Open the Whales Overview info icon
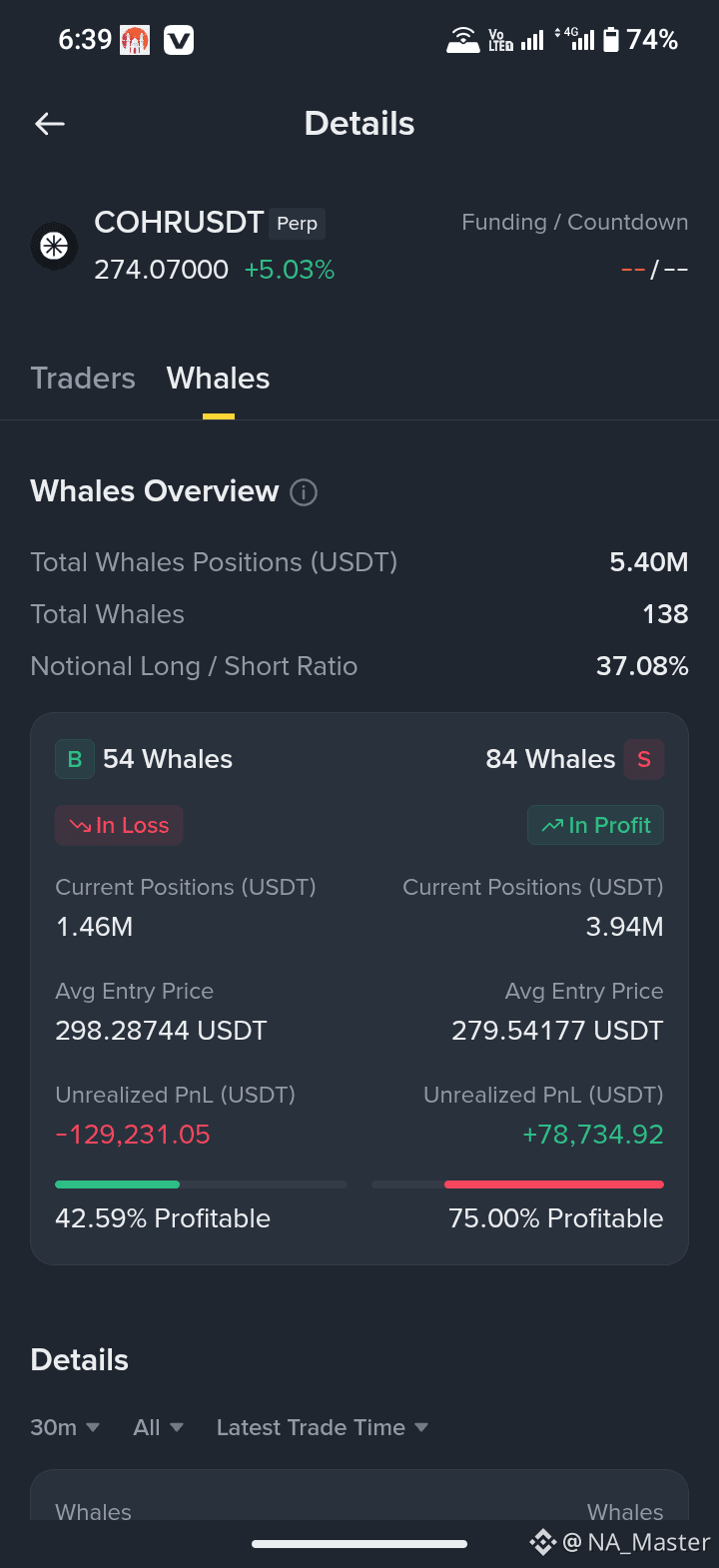 click(304, 492)
